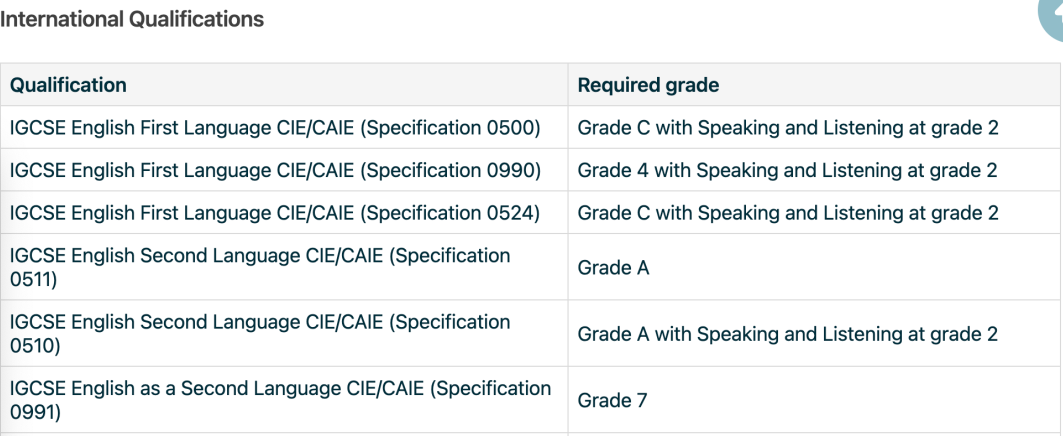Click the text 0510) in the fifth row
The image size is (1063, 436).
tap(35, 345)
